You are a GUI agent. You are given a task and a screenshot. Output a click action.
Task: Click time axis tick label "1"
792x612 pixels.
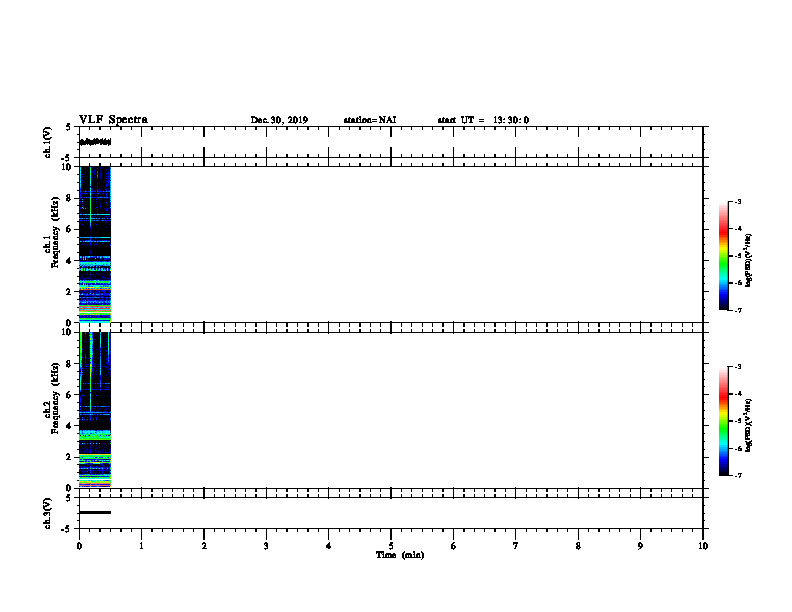(x=141, y=546)
